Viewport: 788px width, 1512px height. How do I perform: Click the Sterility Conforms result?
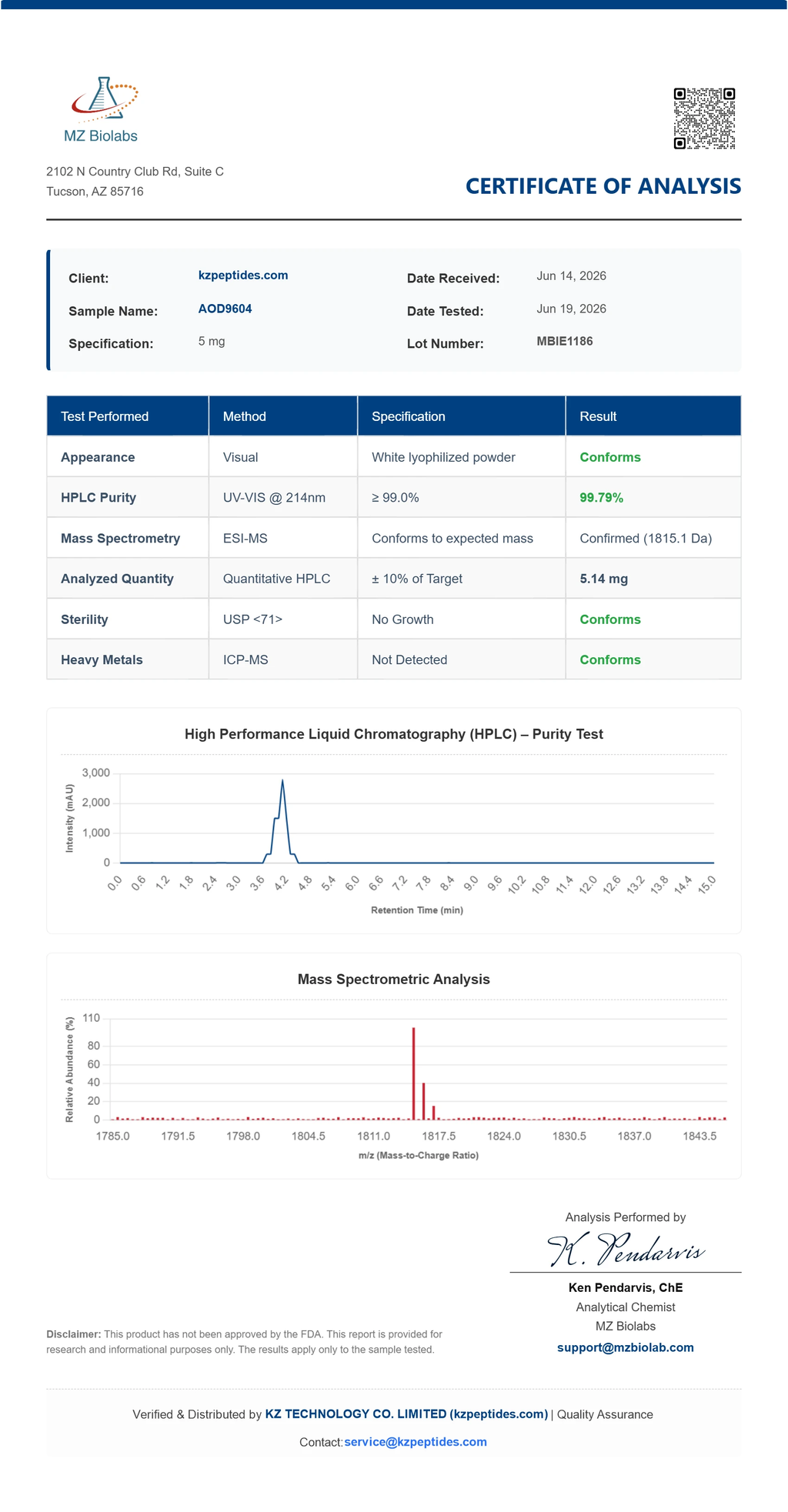pos(610,619)
